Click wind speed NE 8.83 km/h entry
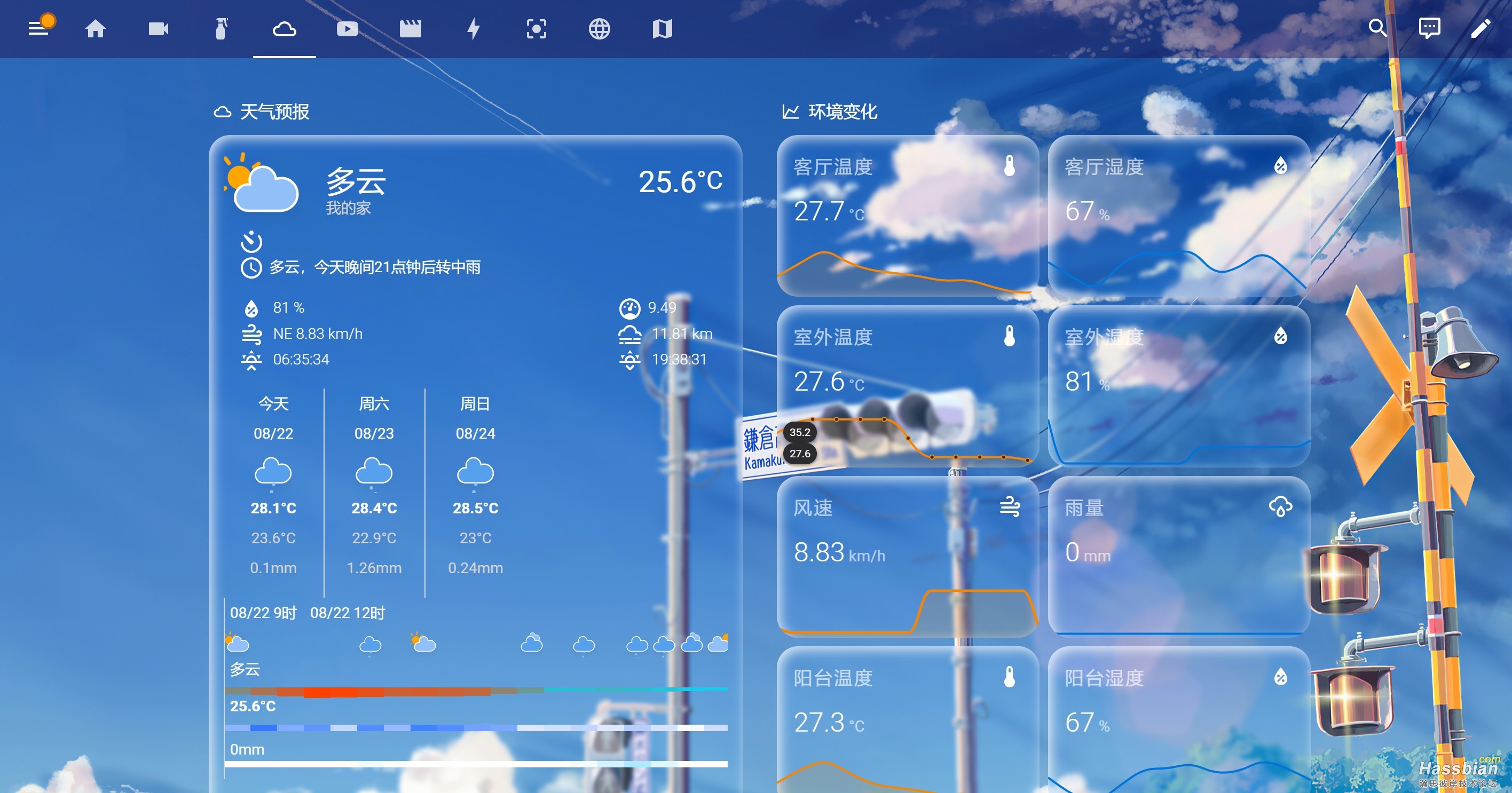The width and height of the screenshot is (1512, 793). tap(302, 334)
